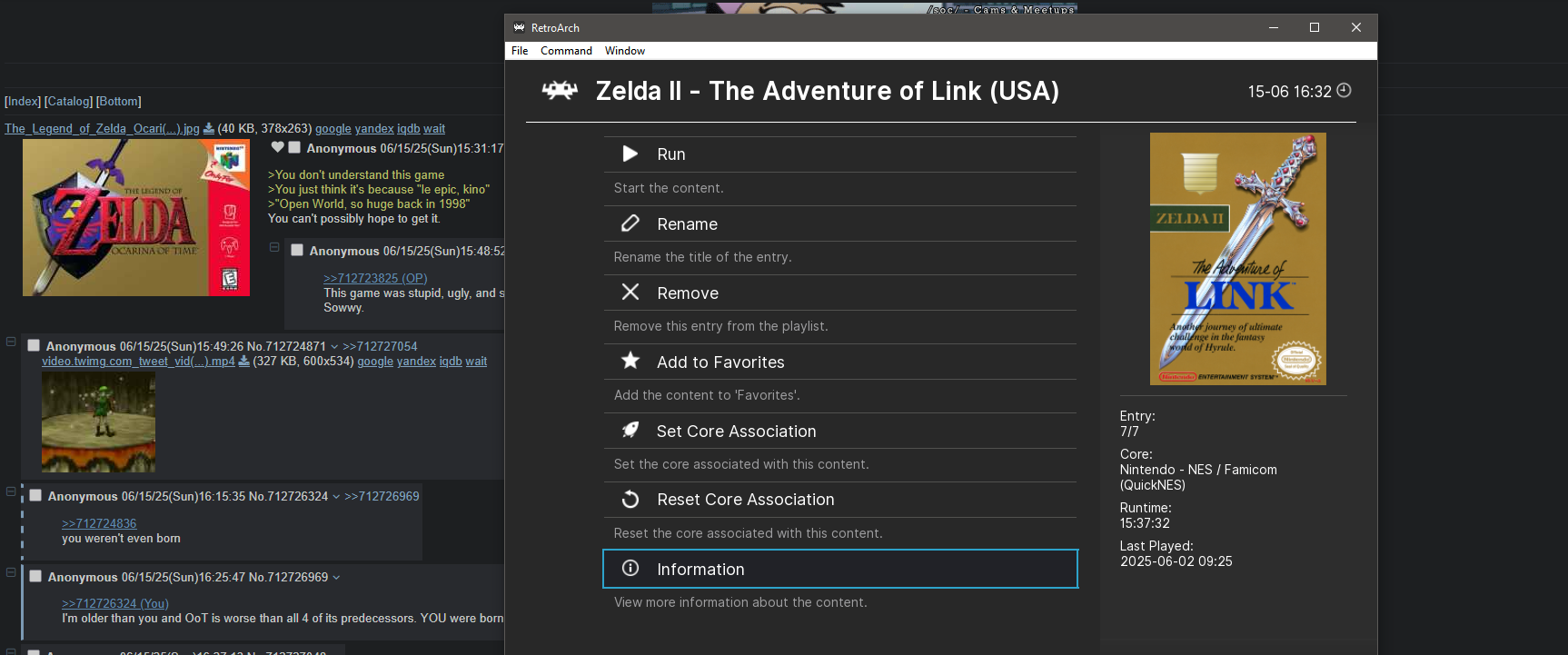Collapse post No.712726969 with minus button
1568x655 pixels.
tap(11, 572)
